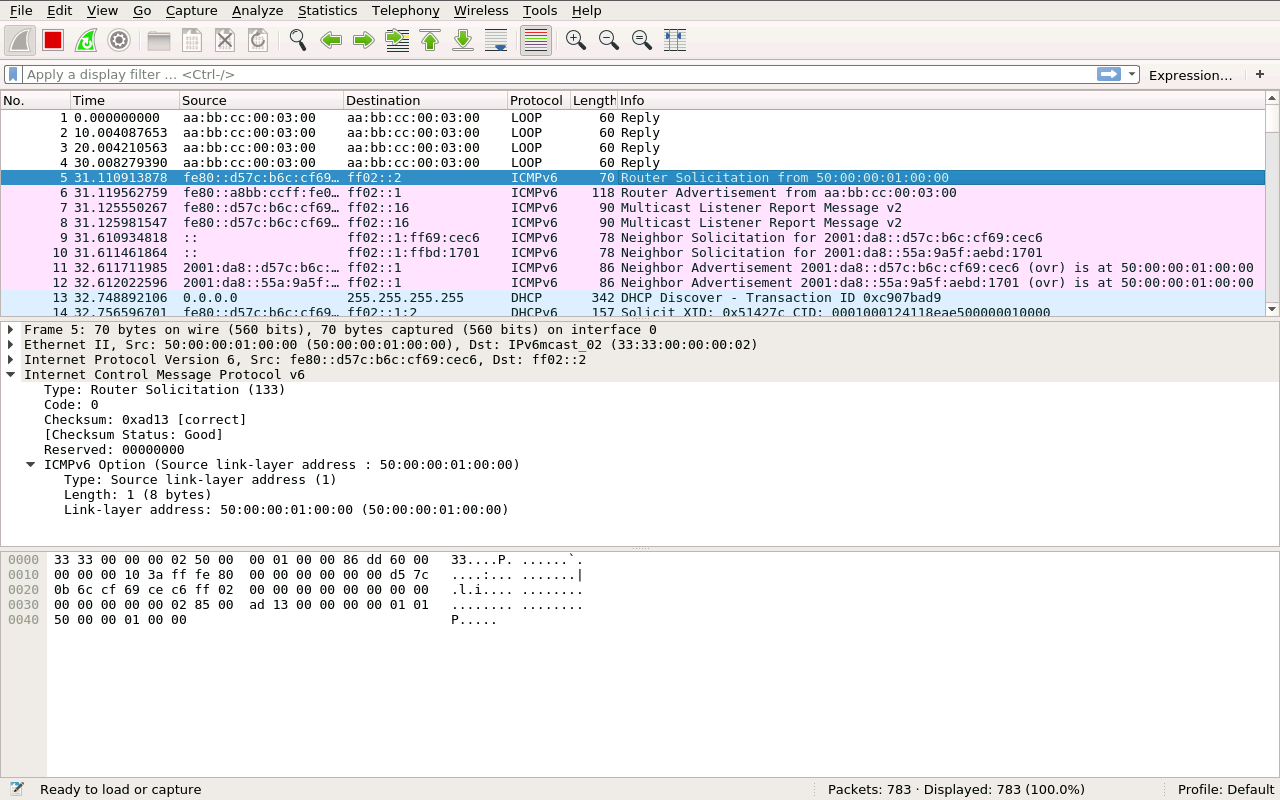
Task: Click in the display filter input field
Action: [550, 75]
